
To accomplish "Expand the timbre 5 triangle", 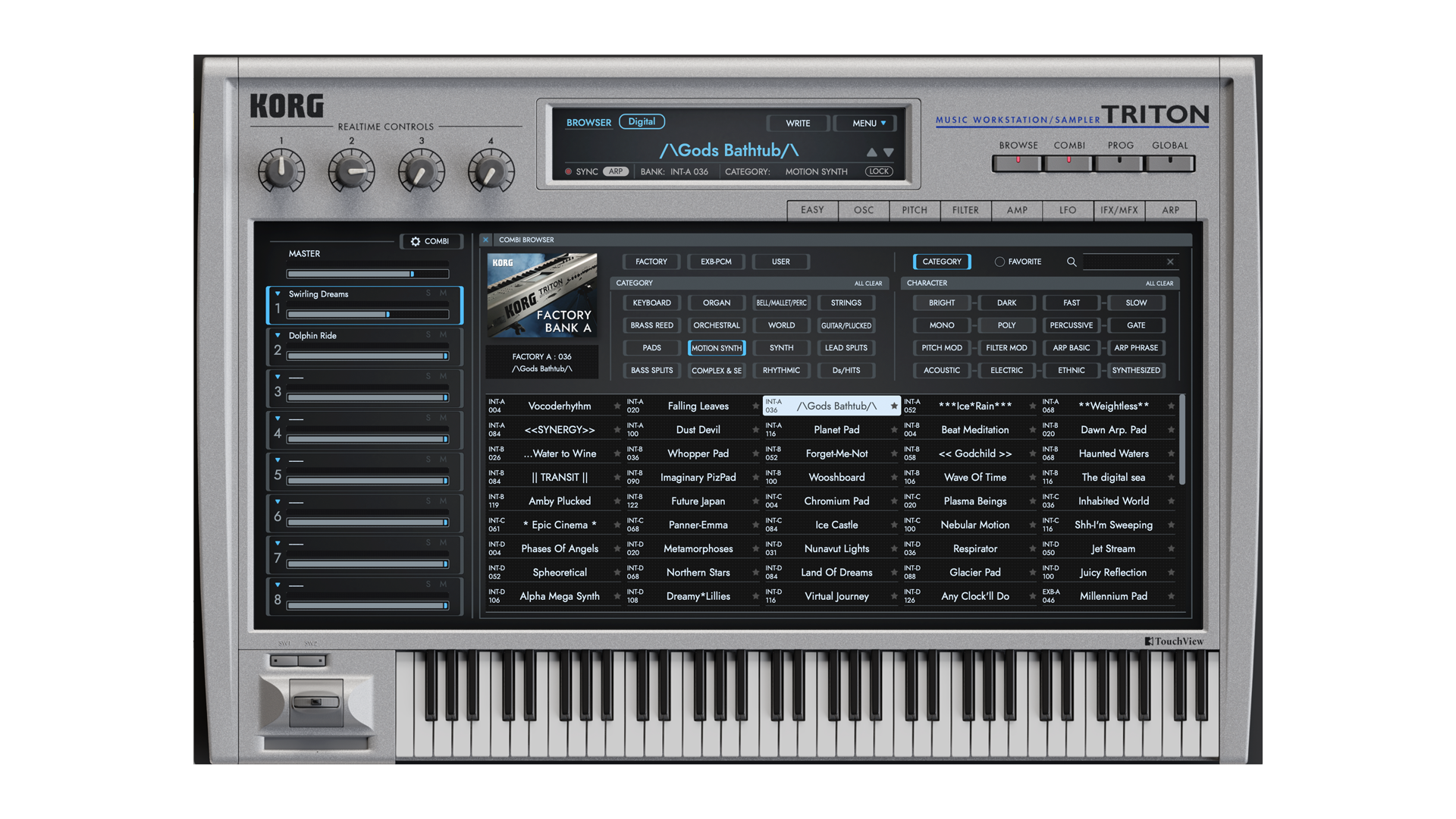I will point(278,460).
